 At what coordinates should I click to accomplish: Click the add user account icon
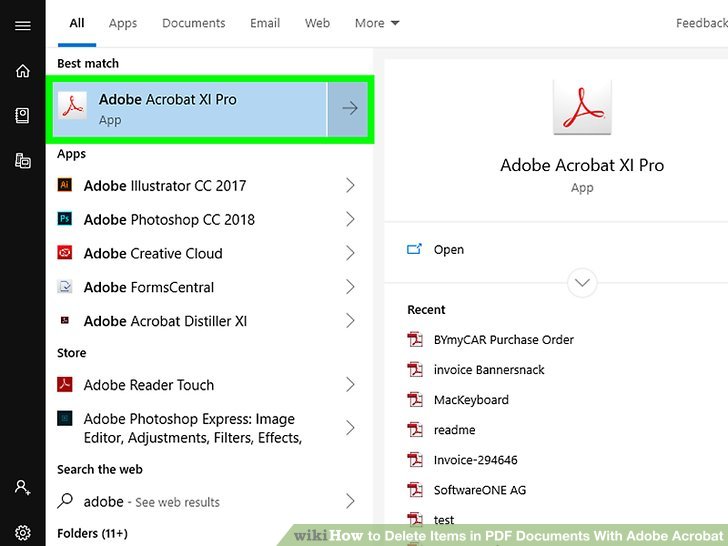22,487
